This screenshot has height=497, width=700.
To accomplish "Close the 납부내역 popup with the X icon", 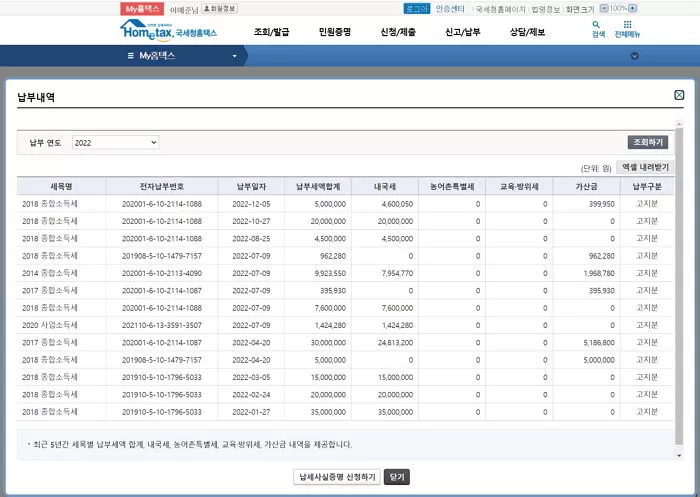I will 679,95.
